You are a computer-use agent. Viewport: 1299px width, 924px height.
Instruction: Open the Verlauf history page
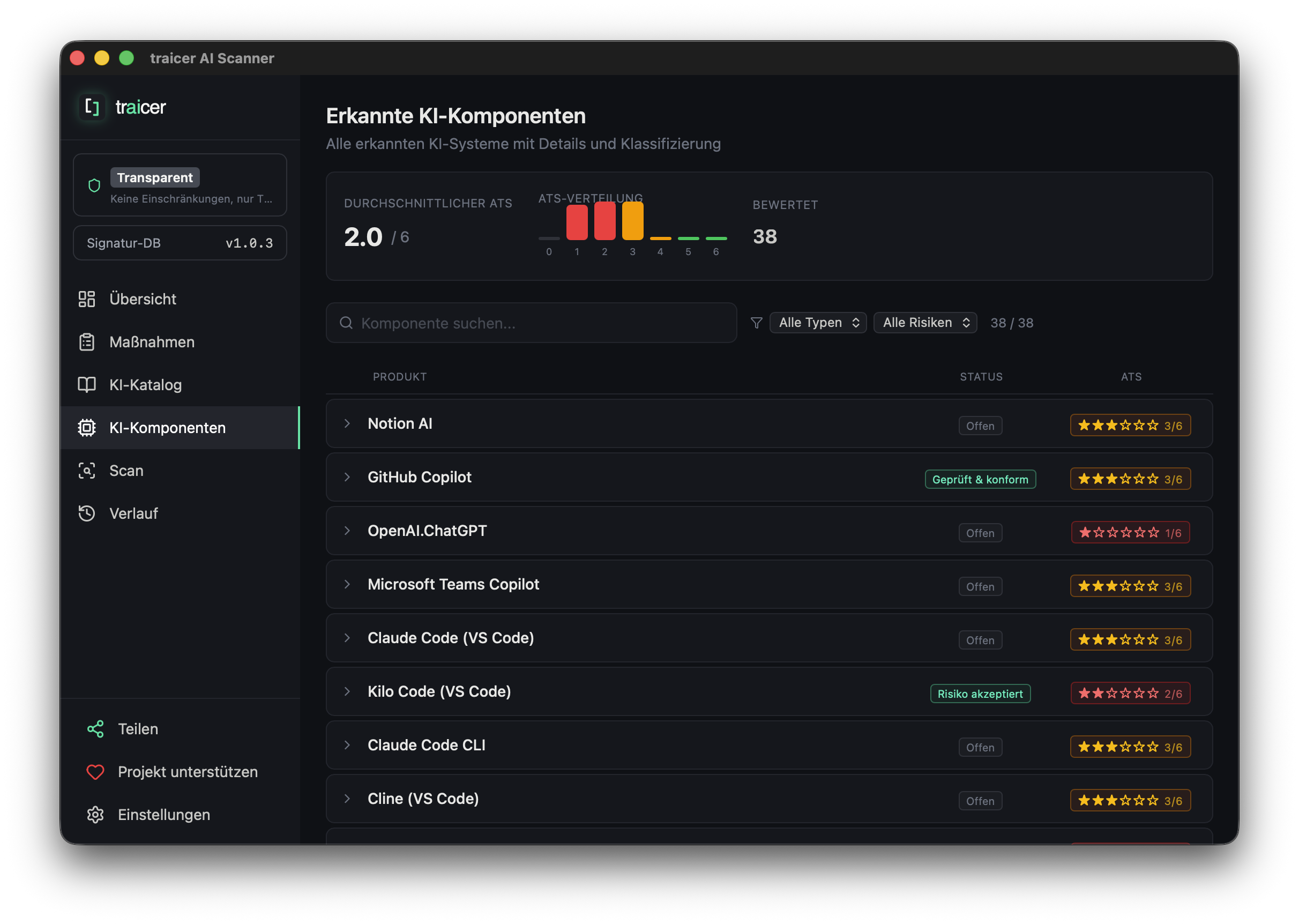coord(180,513)
